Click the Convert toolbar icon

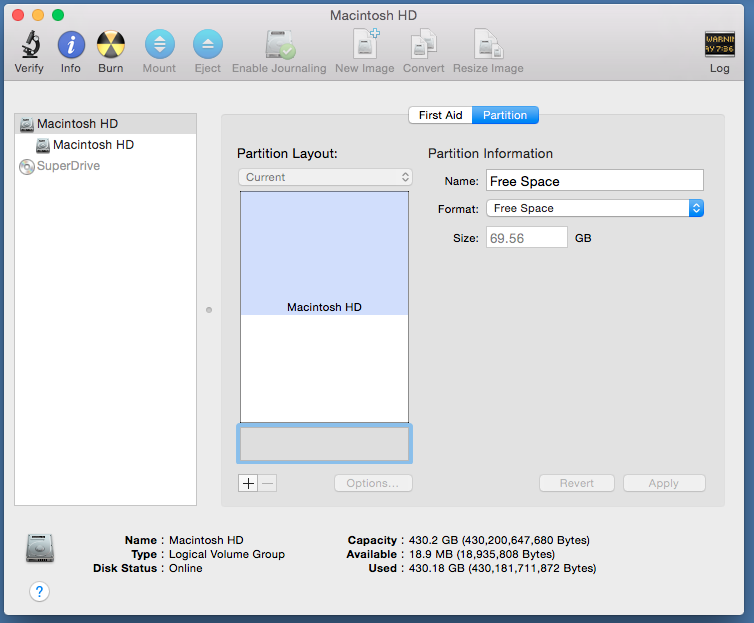pyautogui.click(x=424, y=44)
